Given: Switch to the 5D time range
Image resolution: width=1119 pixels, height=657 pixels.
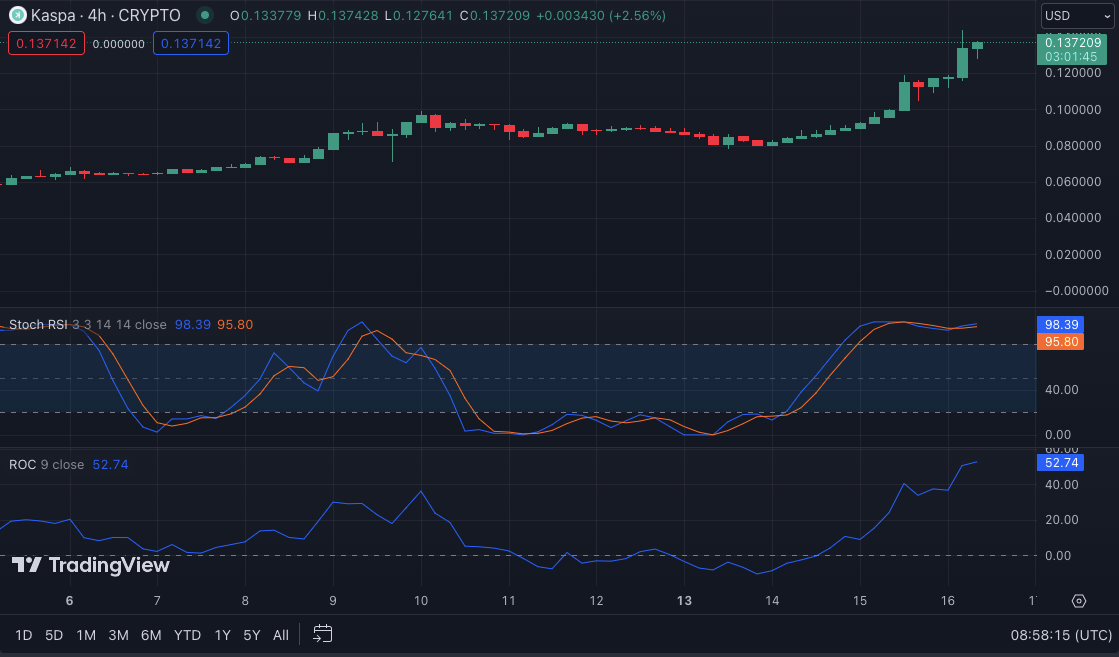Looking at the screenshot, I should (55, 635).
